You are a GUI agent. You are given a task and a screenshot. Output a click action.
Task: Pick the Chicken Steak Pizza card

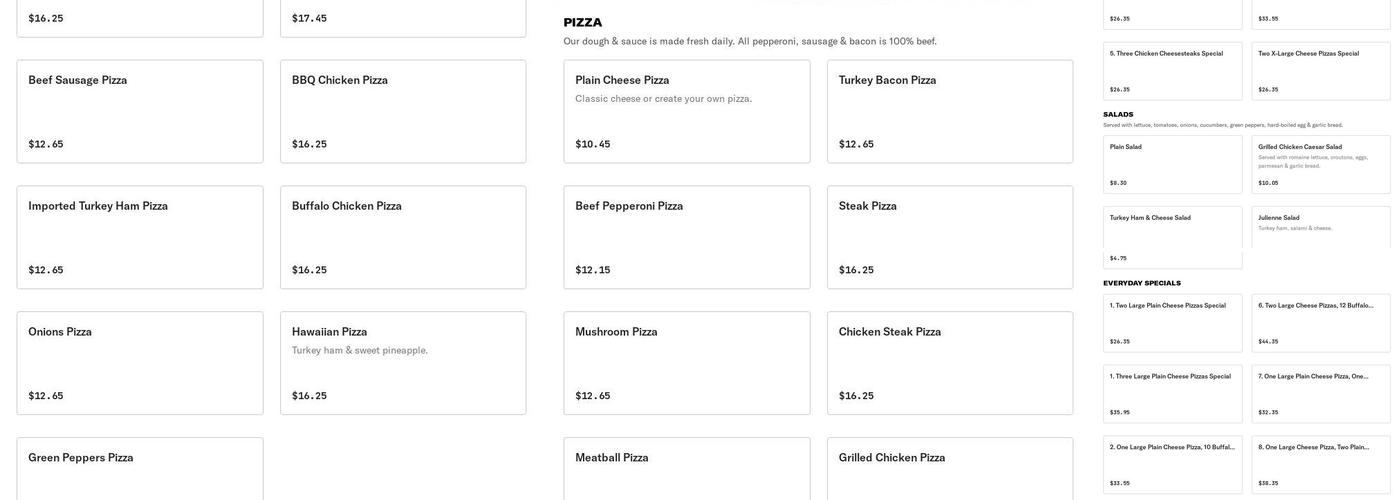pos(950,363)
